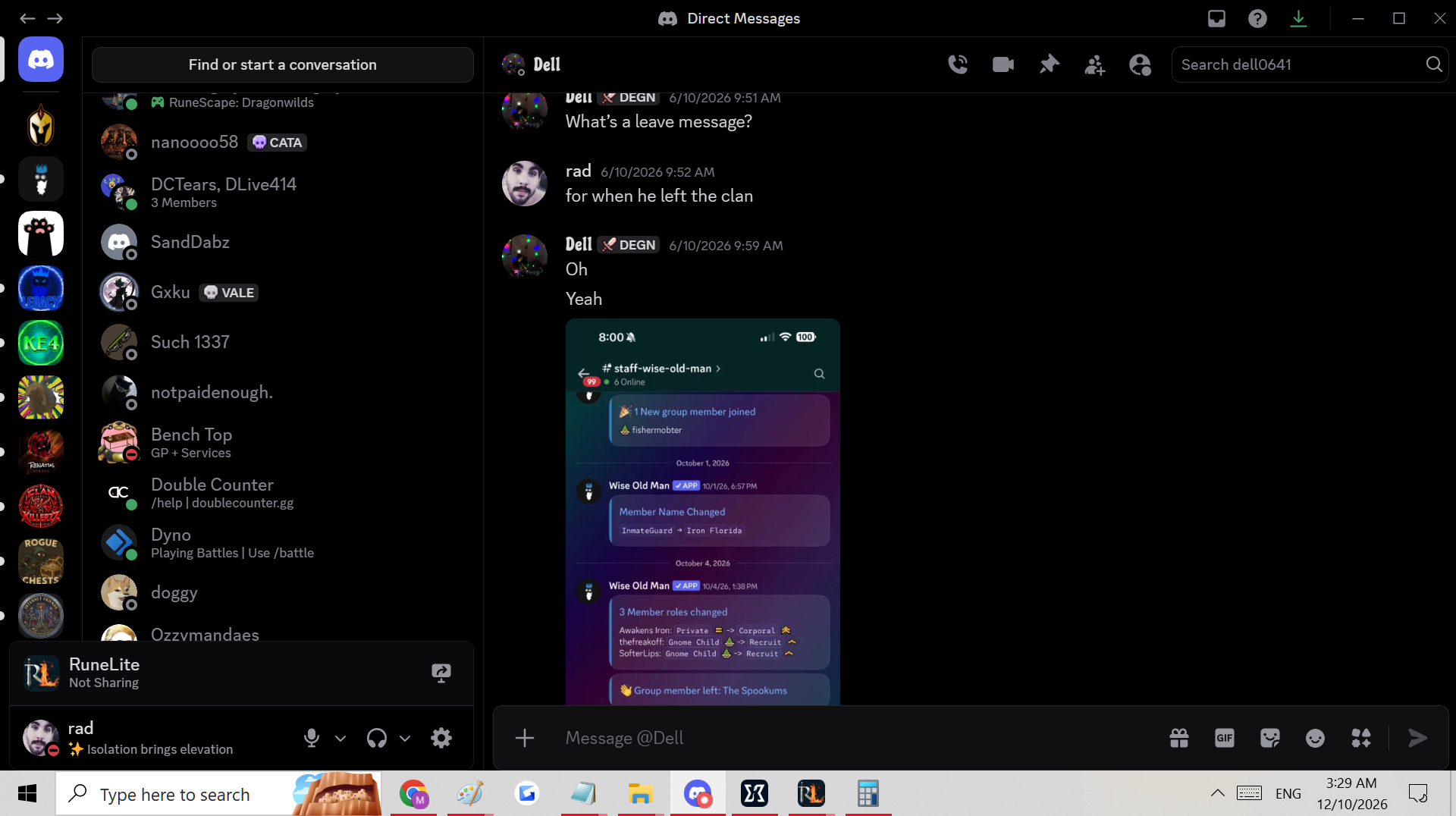Open the gift picker
1456x816 pixels.
coord(1179,738)
